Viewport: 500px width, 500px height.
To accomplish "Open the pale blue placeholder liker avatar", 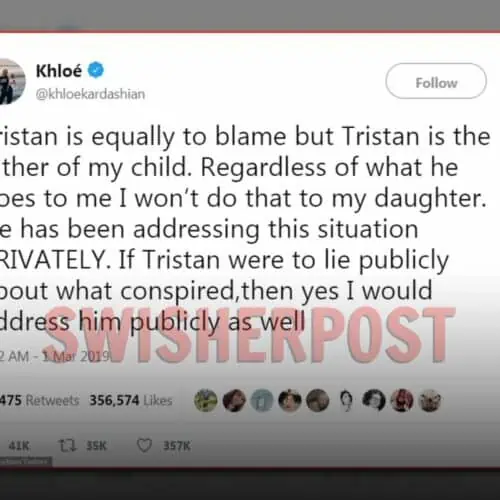I will tap(262, 400).
